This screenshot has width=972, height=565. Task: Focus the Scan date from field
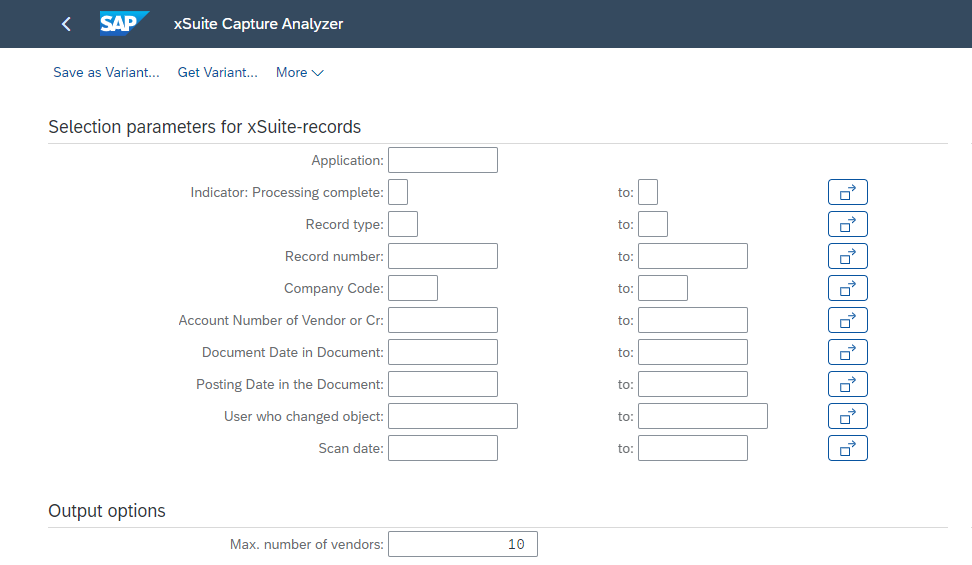(x=443, y=448)
